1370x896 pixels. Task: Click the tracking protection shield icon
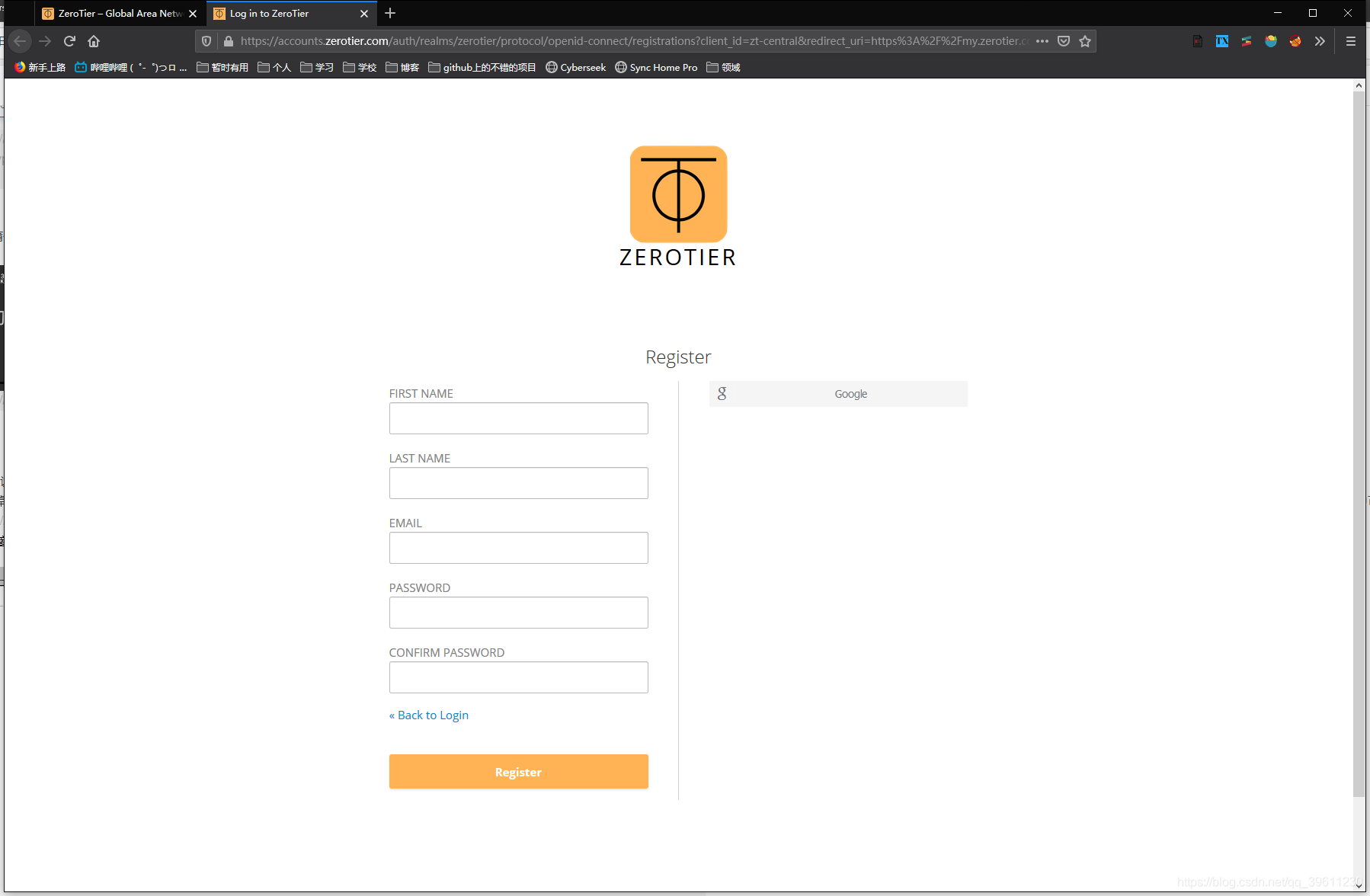point(206,41)
